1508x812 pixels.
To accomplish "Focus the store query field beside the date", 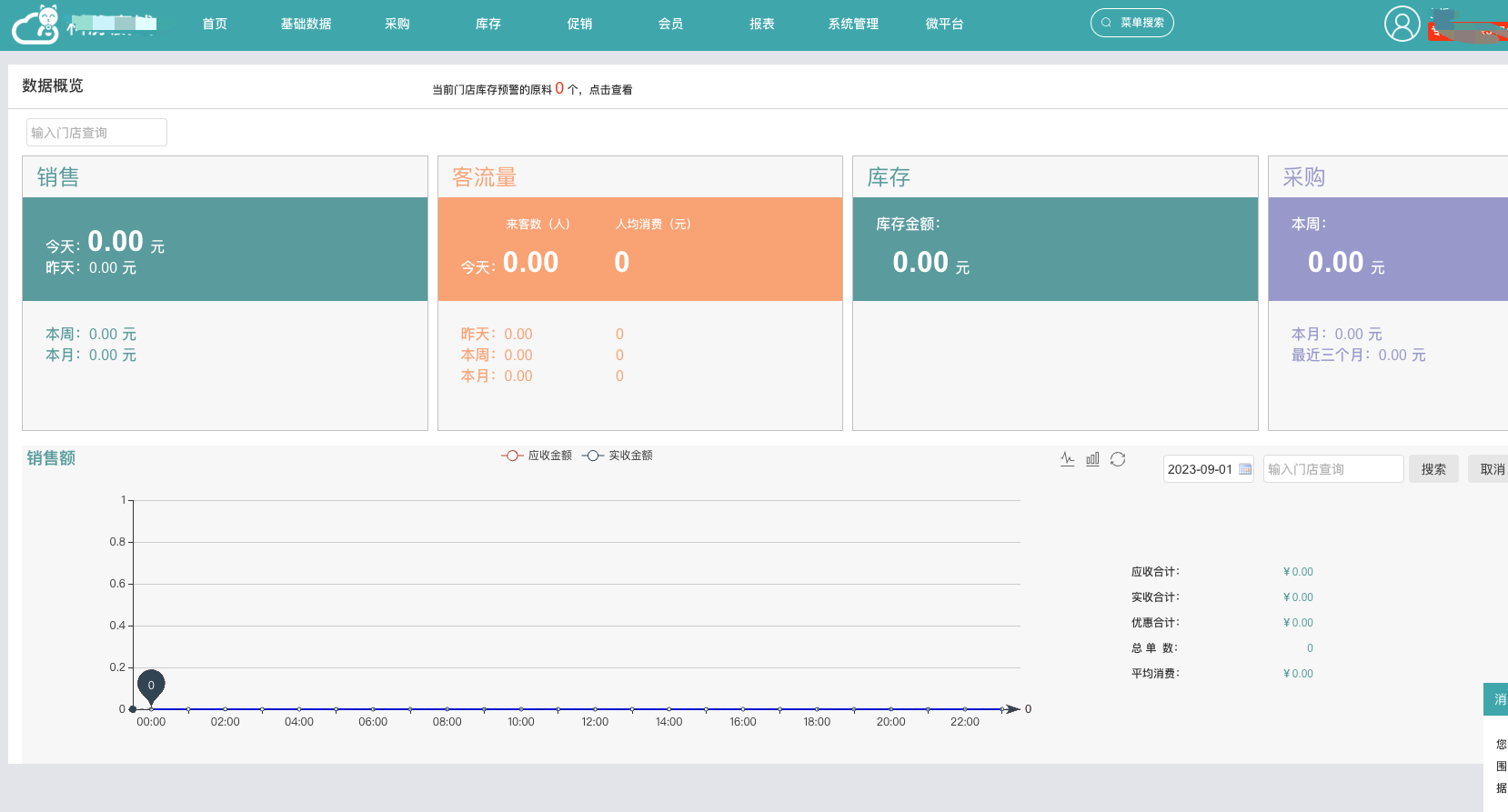I will pyautogui.click(x=1333, y=469).
